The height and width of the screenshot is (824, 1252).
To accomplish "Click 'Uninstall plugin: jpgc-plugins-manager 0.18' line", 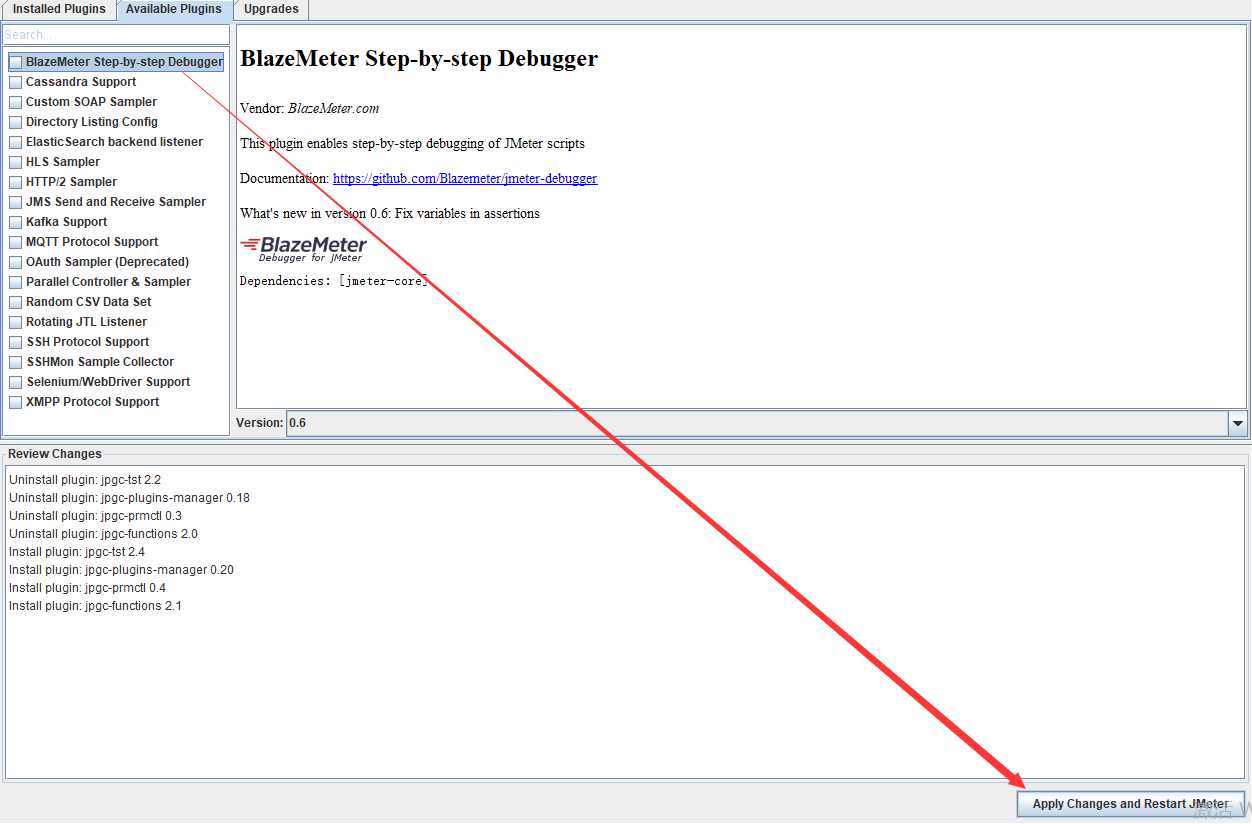I will pyautogui.click(x=129, y=498).
